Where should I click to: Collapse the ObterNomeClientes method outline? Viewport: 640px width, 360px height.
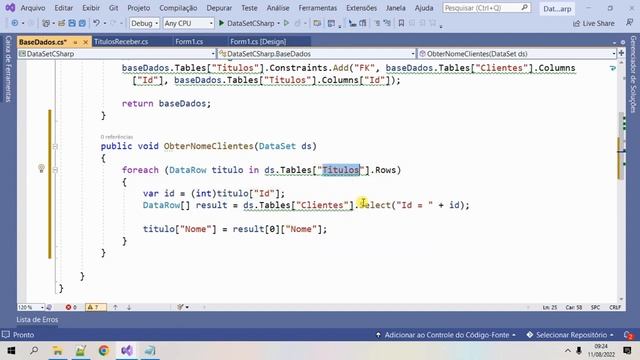55,146
